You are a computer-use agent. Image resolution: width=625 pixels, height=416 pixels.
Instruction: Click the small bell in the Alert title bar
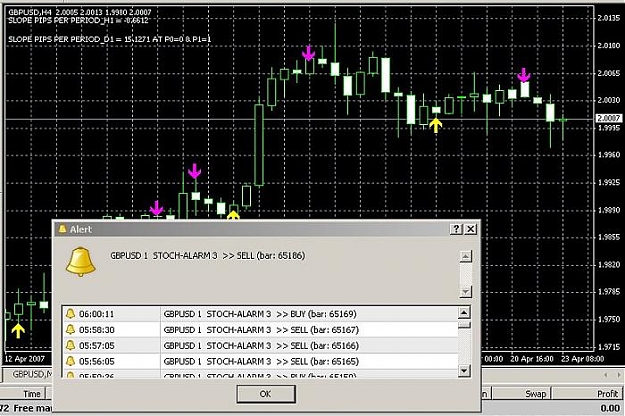click(x=63, y=229)
